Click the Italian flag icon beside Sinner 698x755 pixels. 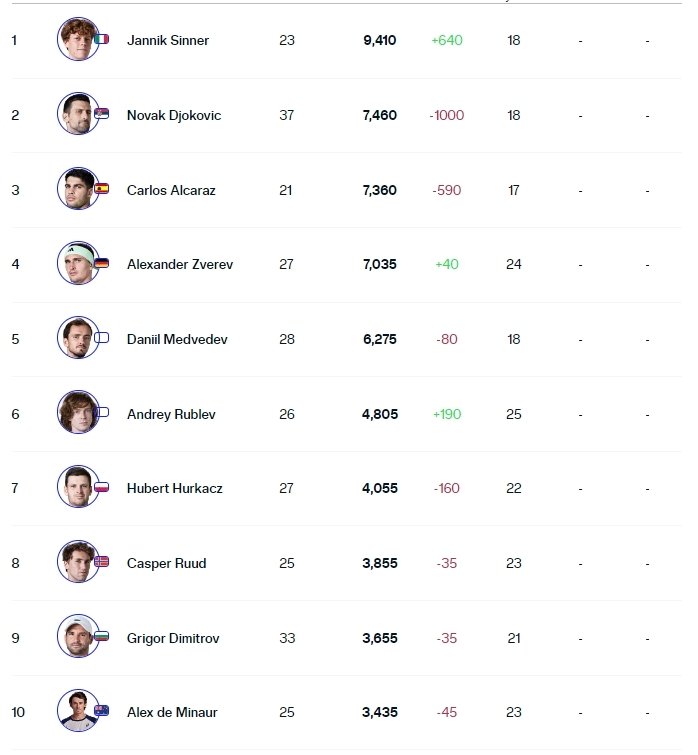tap(102, 39)
